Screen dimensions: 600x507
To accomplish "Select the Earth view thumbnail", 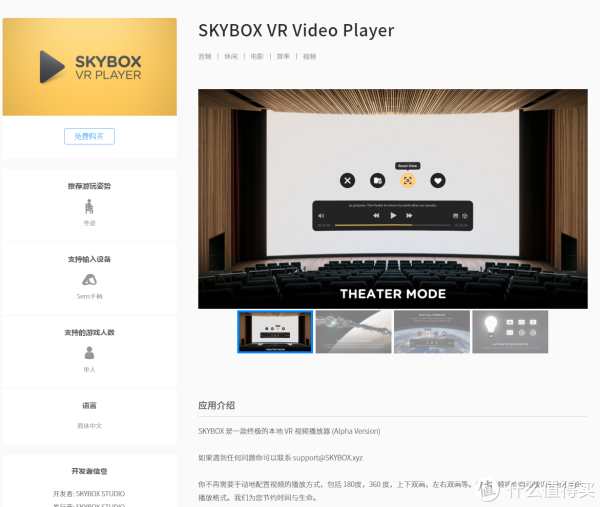I will [432, 332].
